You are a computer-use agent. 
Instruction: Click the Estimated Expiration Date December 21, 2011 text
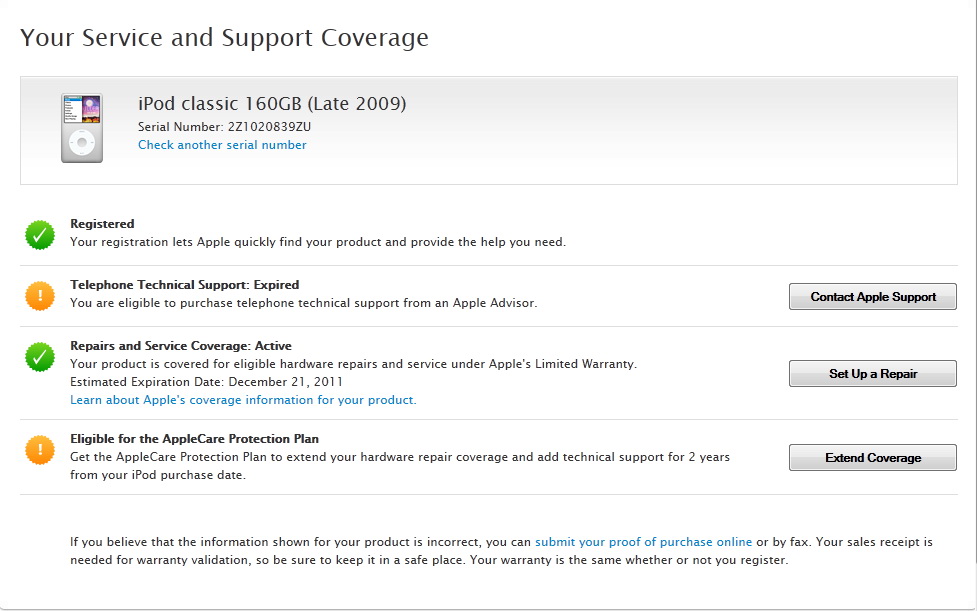pyautogui.click(x=209, y=382)
